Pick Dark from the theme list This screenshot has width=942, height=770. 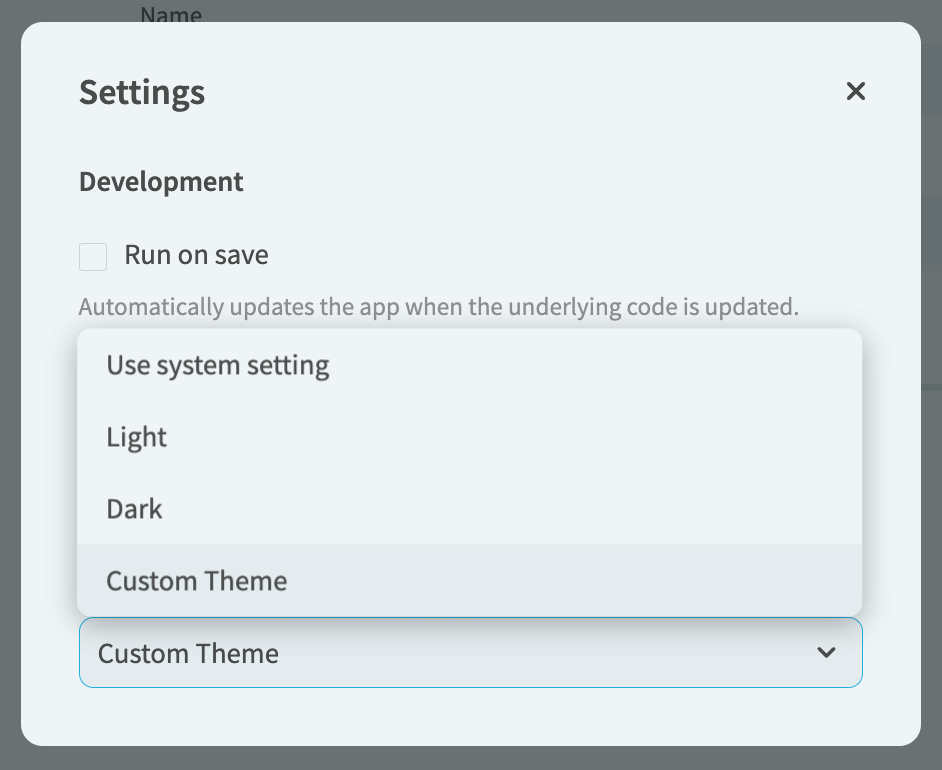click(x=134, y=509)
